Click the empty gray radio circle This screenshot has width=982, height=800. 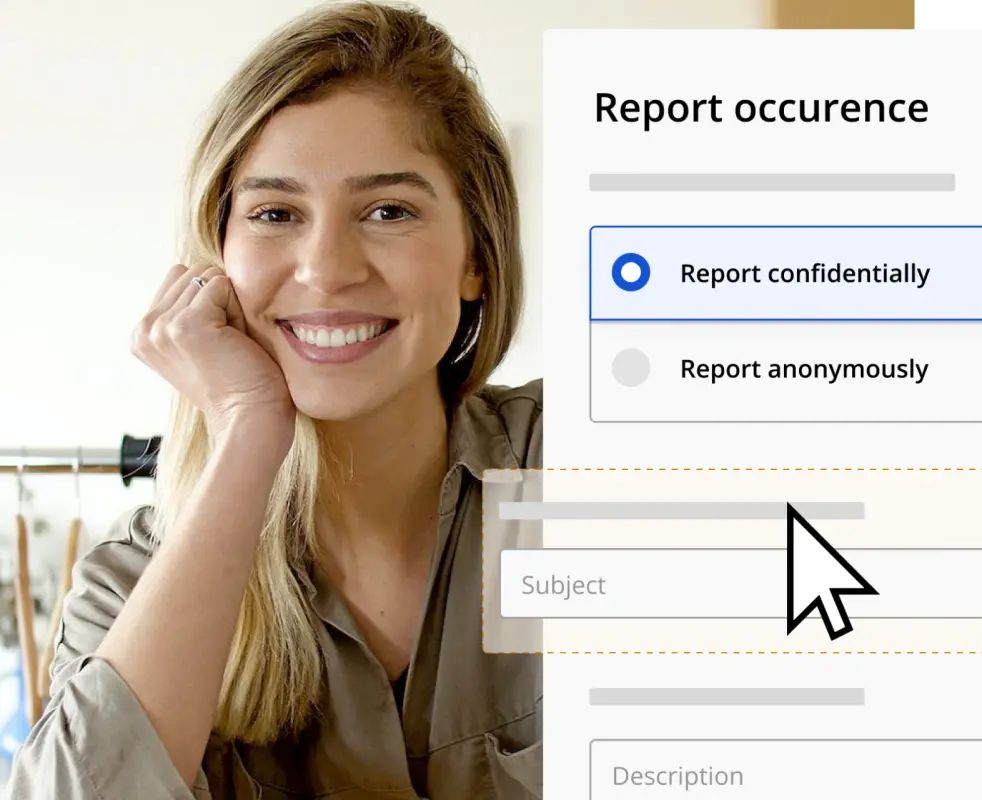631,368
